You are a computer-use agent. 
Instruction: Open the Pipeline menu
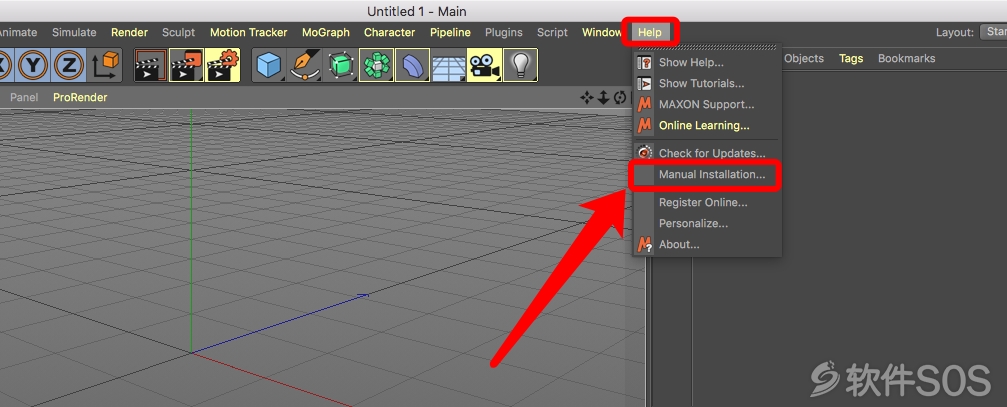click(x=450, y=32)
